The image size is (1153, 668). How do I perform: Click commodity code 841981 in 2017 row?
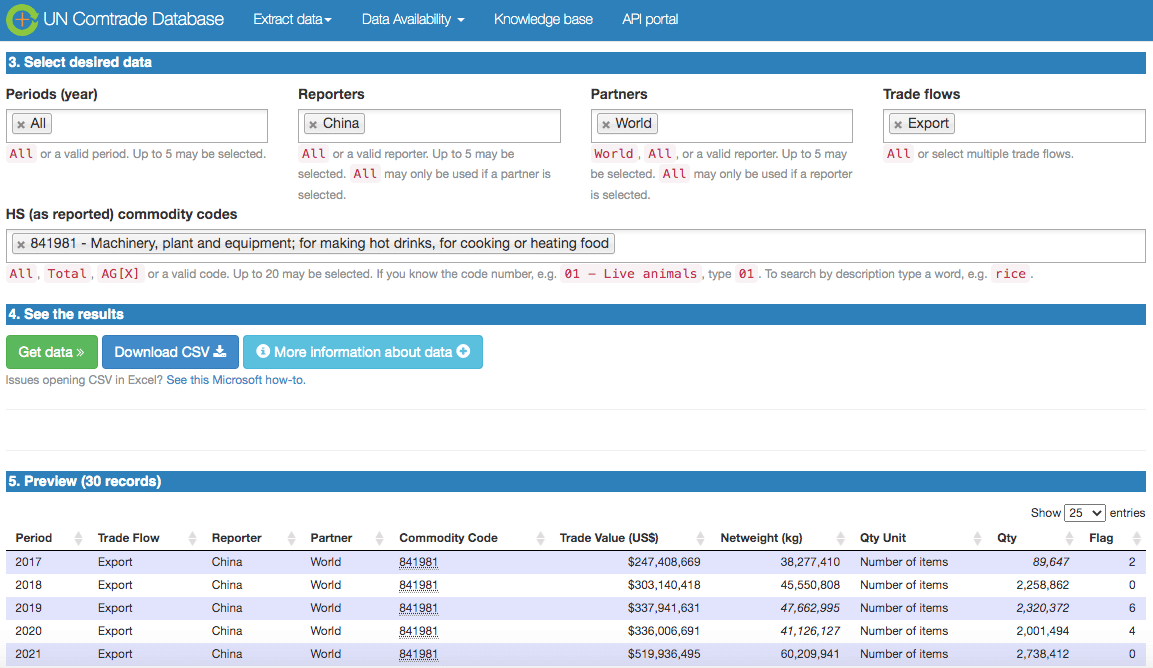[x=418, y=562]
